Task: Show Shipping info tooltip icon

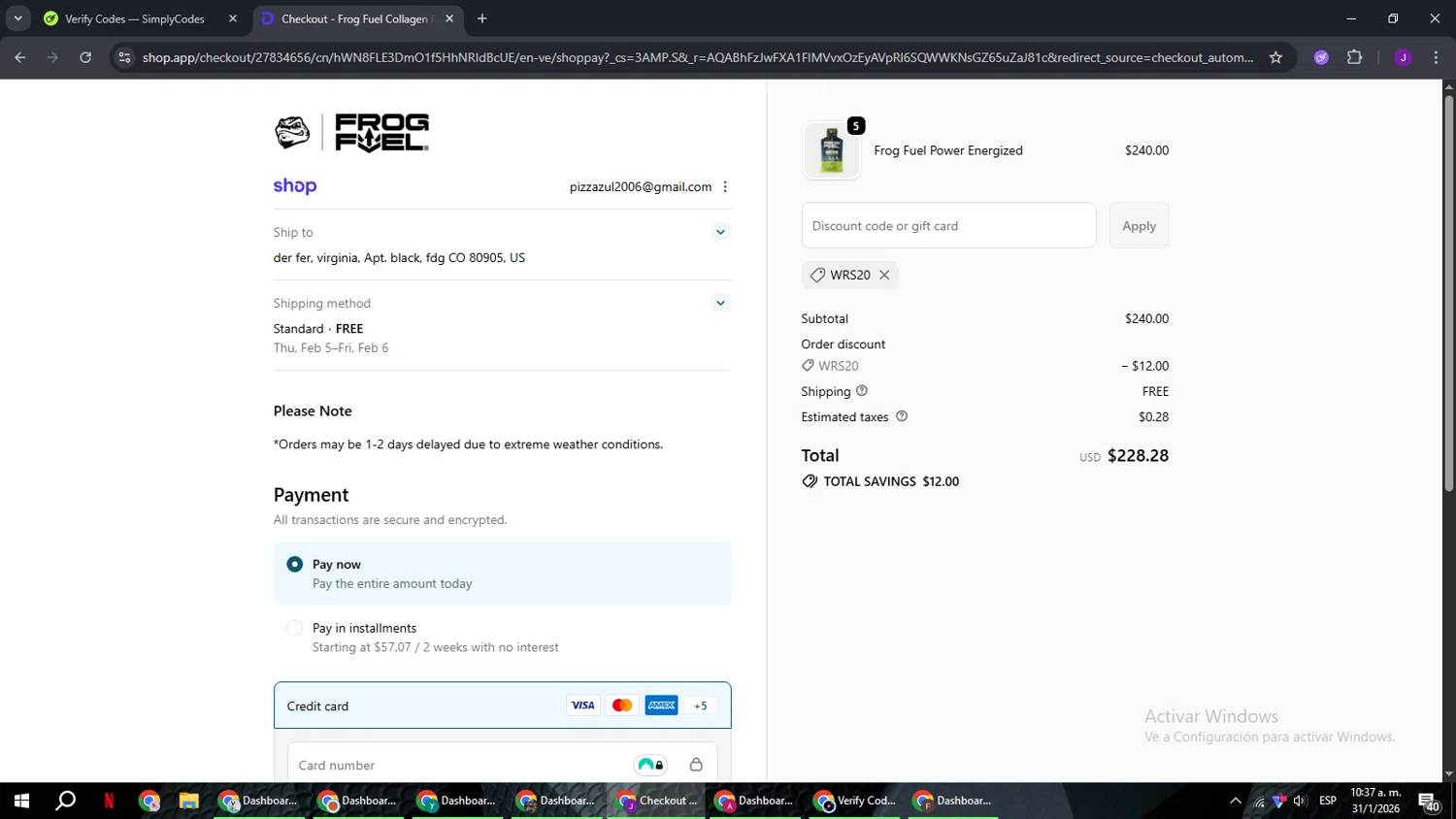Action: click(862, 391)
